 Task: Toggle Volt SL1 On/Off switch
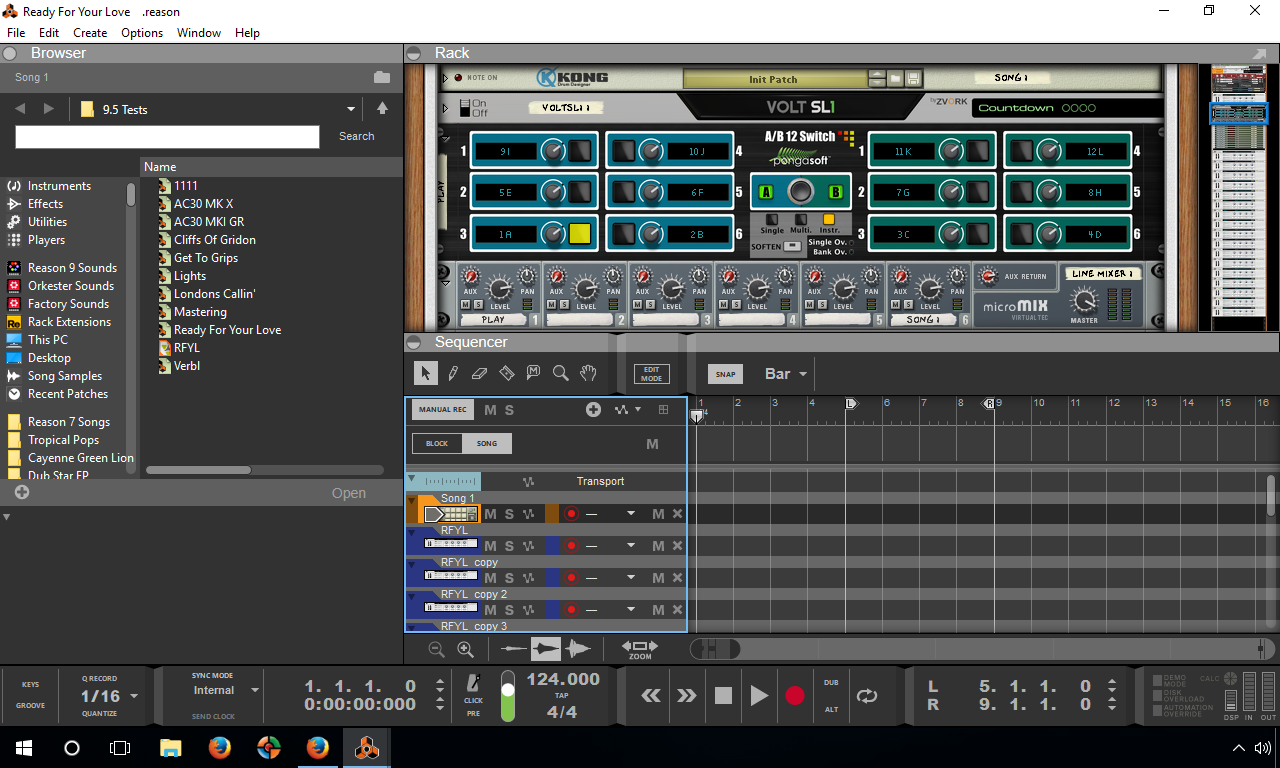pos(465,108)
